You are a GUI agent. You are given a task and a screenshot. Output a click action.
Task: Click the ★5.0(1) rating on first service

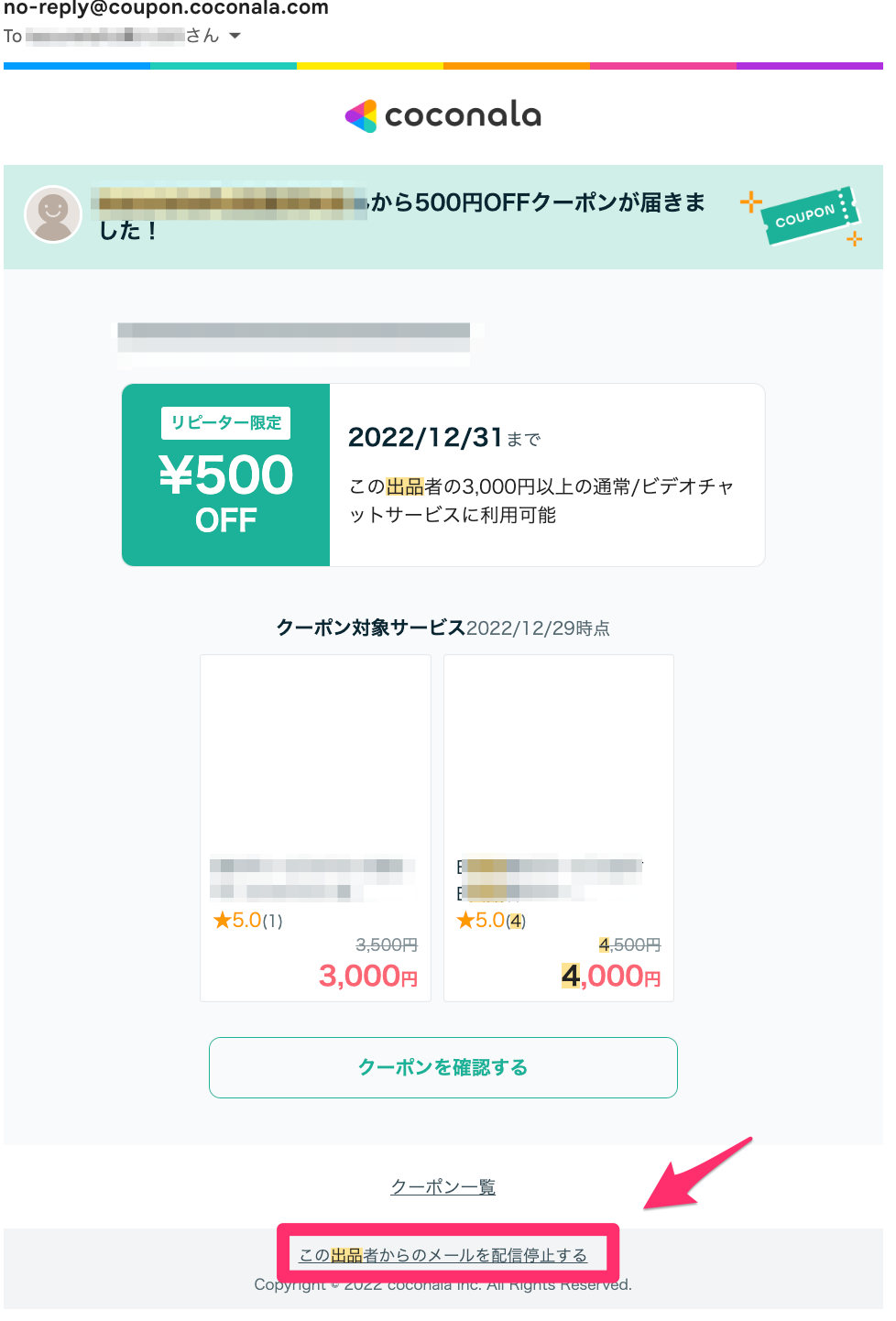(x=247, y=920)
